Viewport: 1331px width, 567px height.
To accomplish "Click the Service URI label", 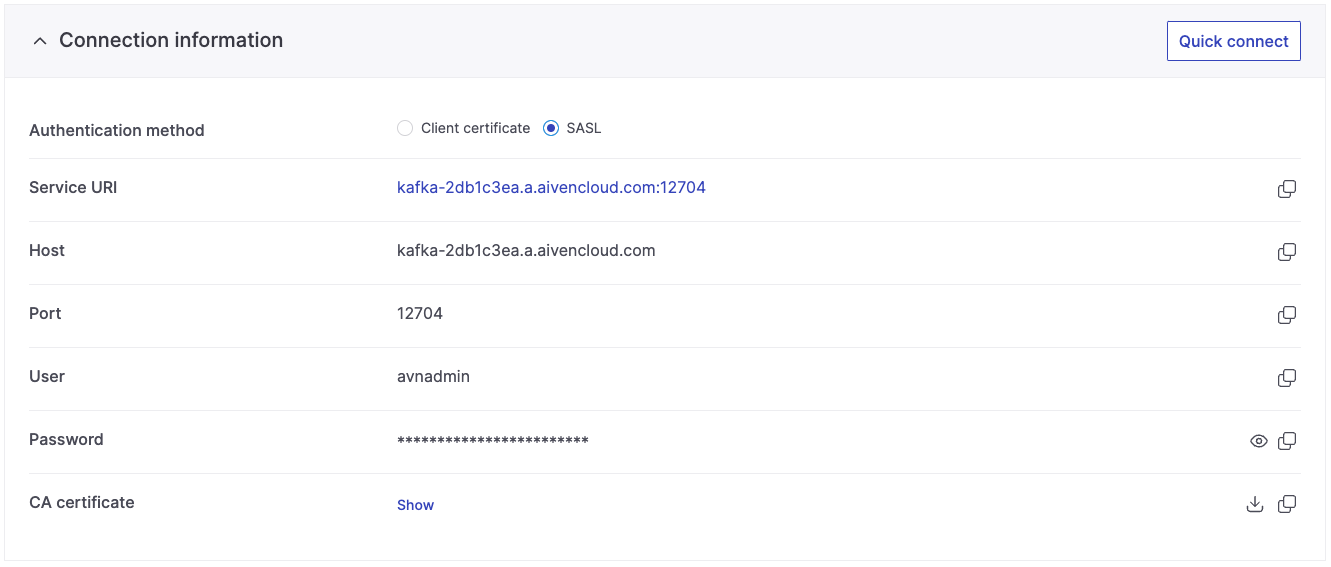I will pos(73,187).
